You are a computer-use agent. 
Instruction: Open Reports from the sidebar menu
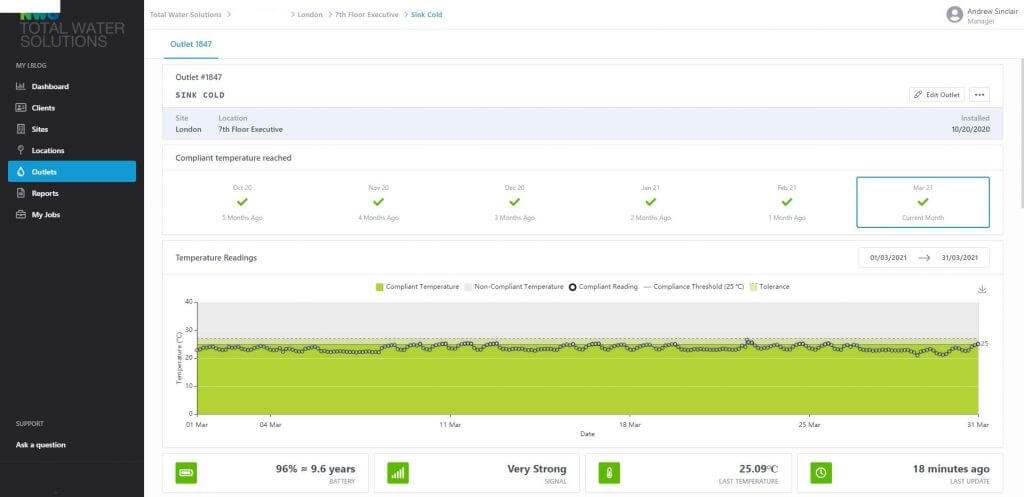click(x=44, y=193)
